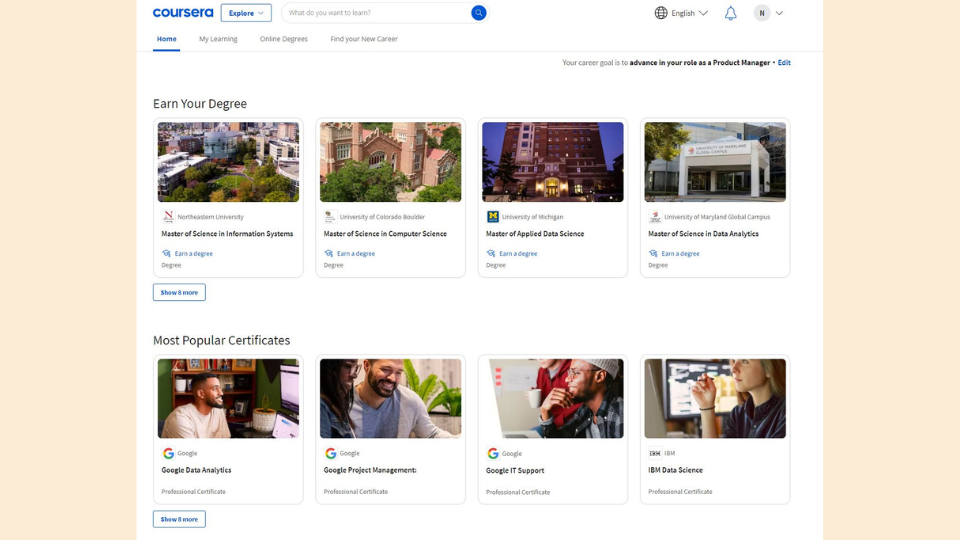960x540 pixels.
Task: Open the My Learning tab
Action: point(218,39)
